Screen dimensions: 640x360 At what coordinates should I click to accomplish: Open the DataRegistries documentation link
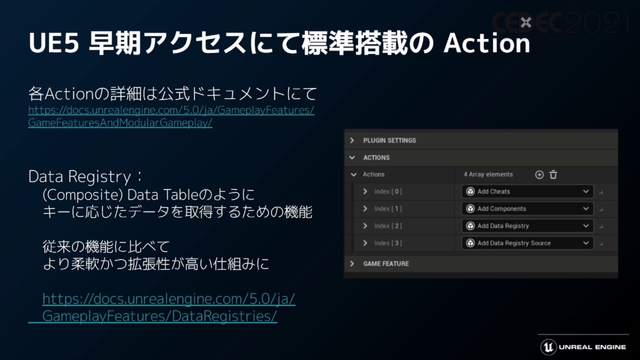click(162, 307)
